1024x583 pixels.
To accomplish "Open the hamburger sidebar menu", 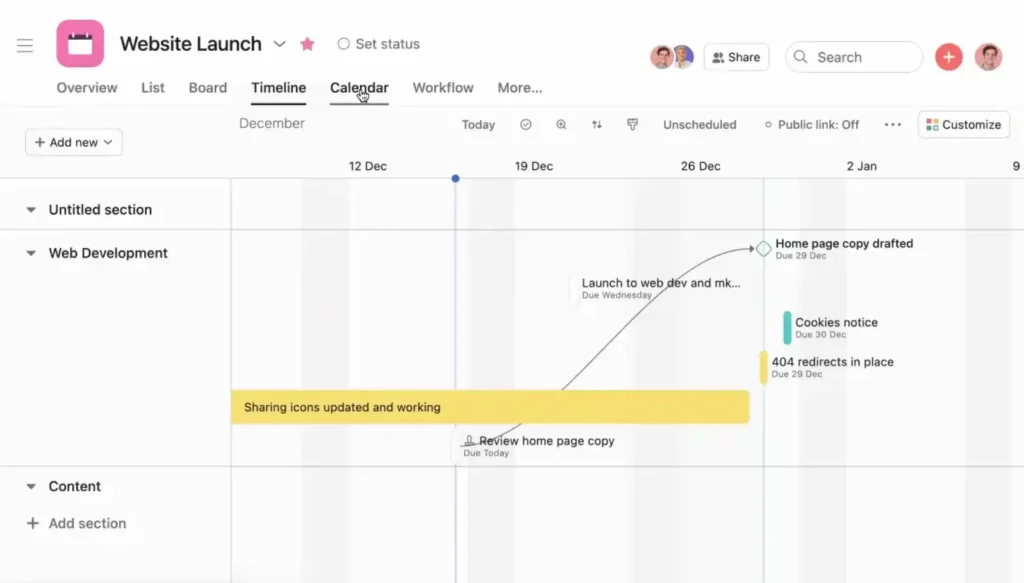I will (25, 45).
